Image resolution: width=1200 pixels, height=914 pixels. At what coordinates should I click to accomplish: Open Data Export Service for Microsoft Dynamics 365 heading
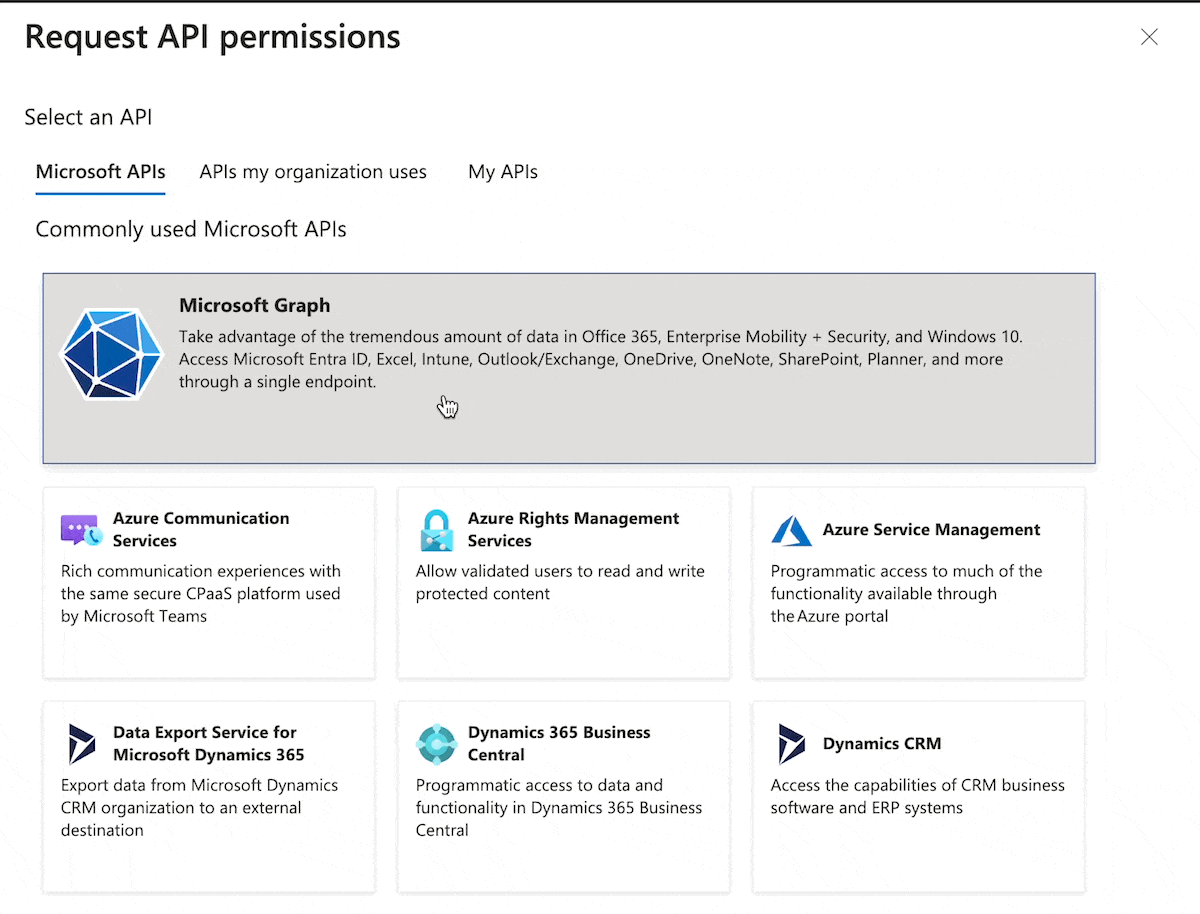pos(208,743)
